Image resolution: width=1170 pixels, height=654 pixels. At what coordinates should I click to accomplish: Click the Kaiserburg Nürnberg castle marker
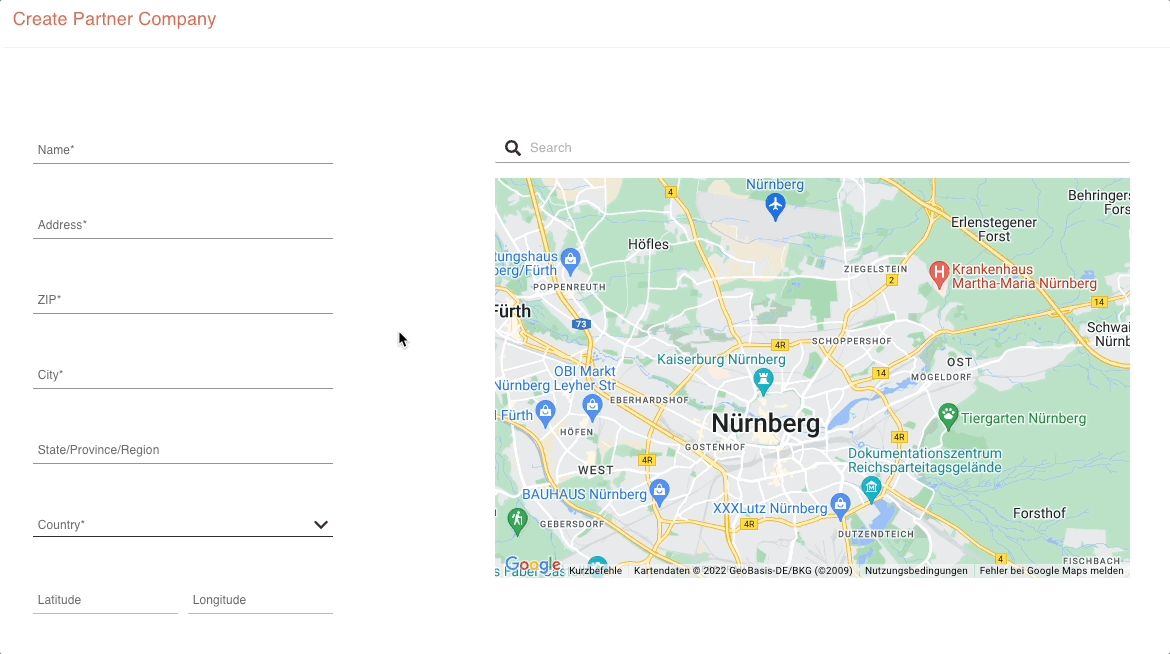pyautogui.click(x=763, y=381)
